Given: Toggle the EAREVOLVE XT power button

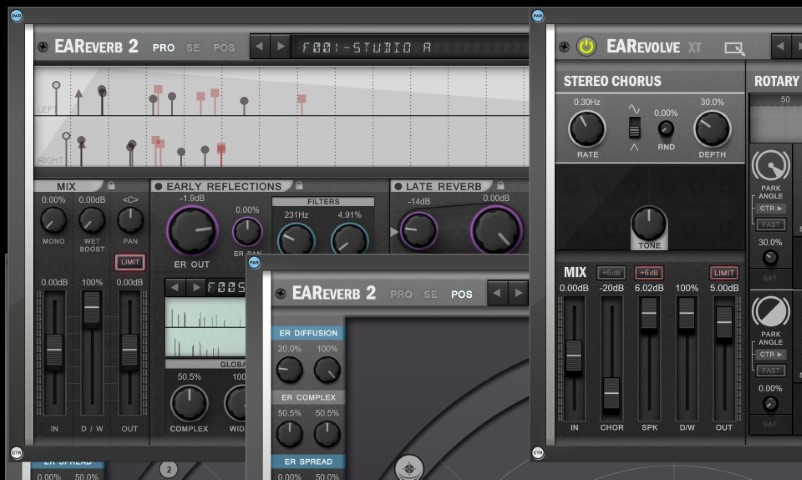Looking at the screenshot, I should point(586,47).
